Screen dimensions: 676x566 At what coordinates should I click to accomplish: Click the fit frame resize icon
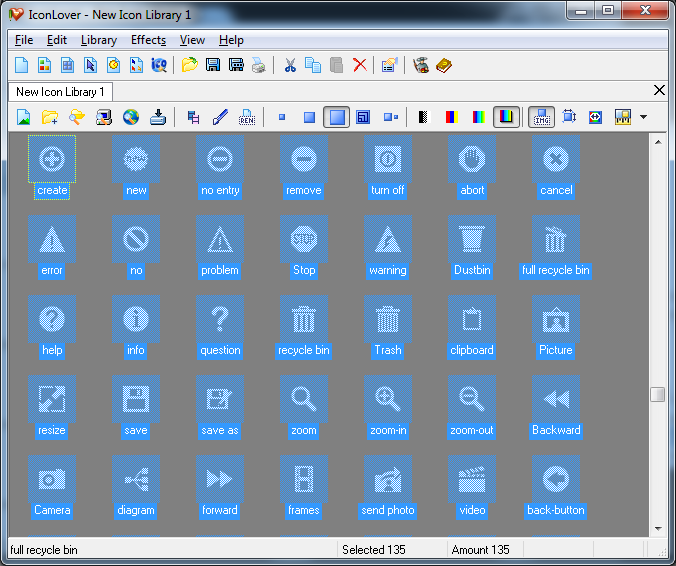click(x=569, y=117)
